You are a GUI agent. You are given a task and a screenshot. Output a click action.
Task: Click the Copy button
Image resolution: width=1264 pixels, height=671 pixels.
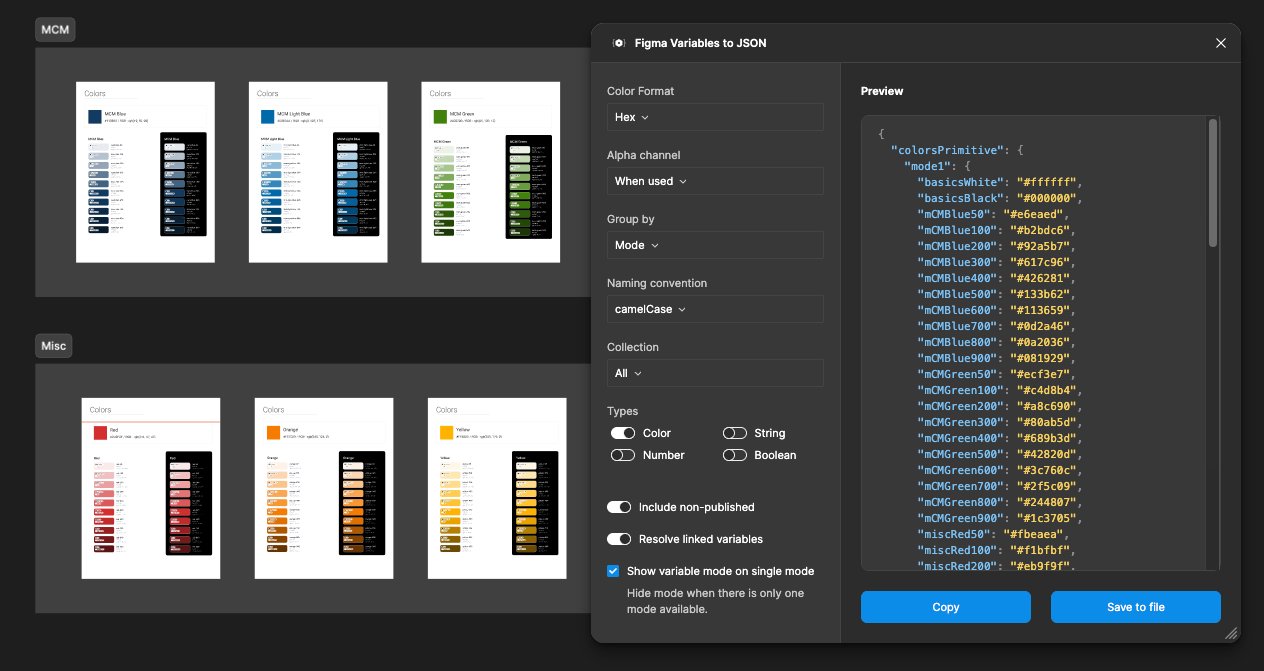(945, 607)
